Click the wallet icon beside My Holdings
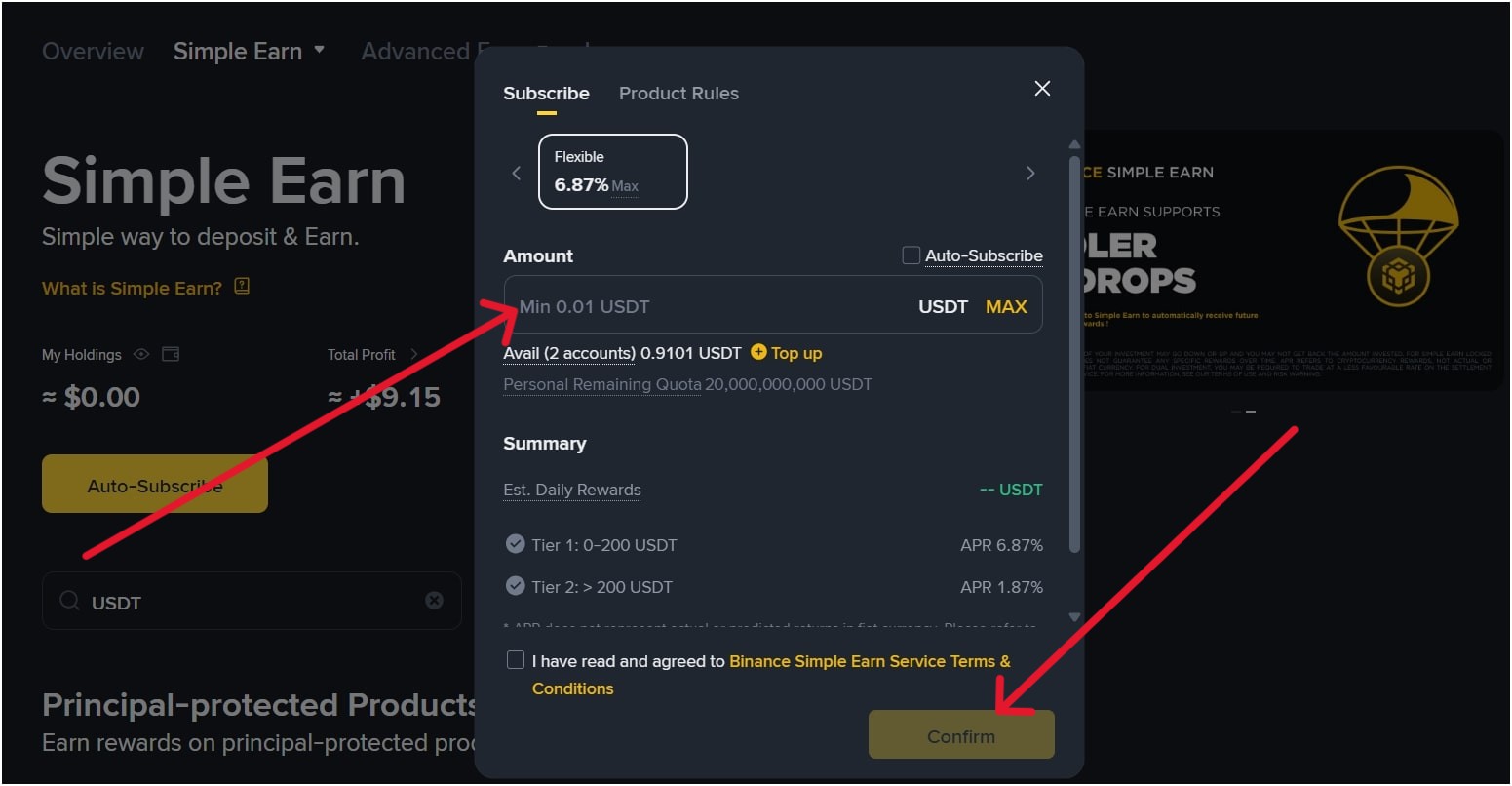 (x=171, y=354)
